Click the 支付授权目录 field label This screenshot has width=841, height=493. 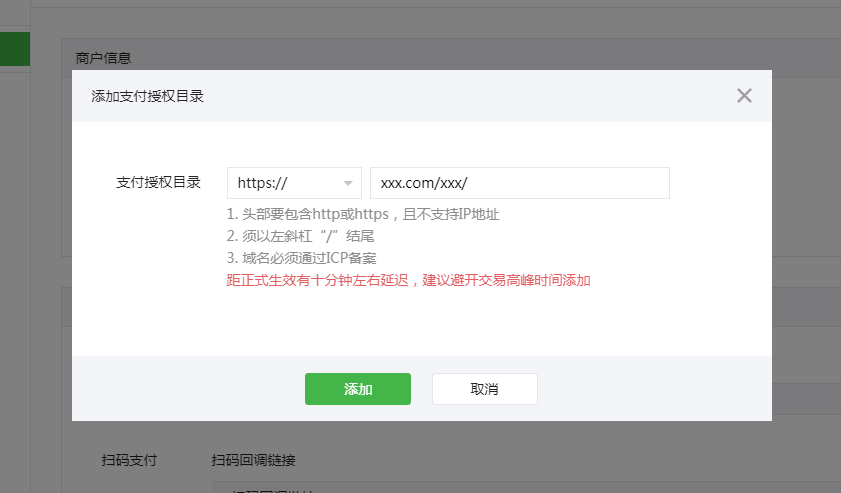tap(159, 182)
